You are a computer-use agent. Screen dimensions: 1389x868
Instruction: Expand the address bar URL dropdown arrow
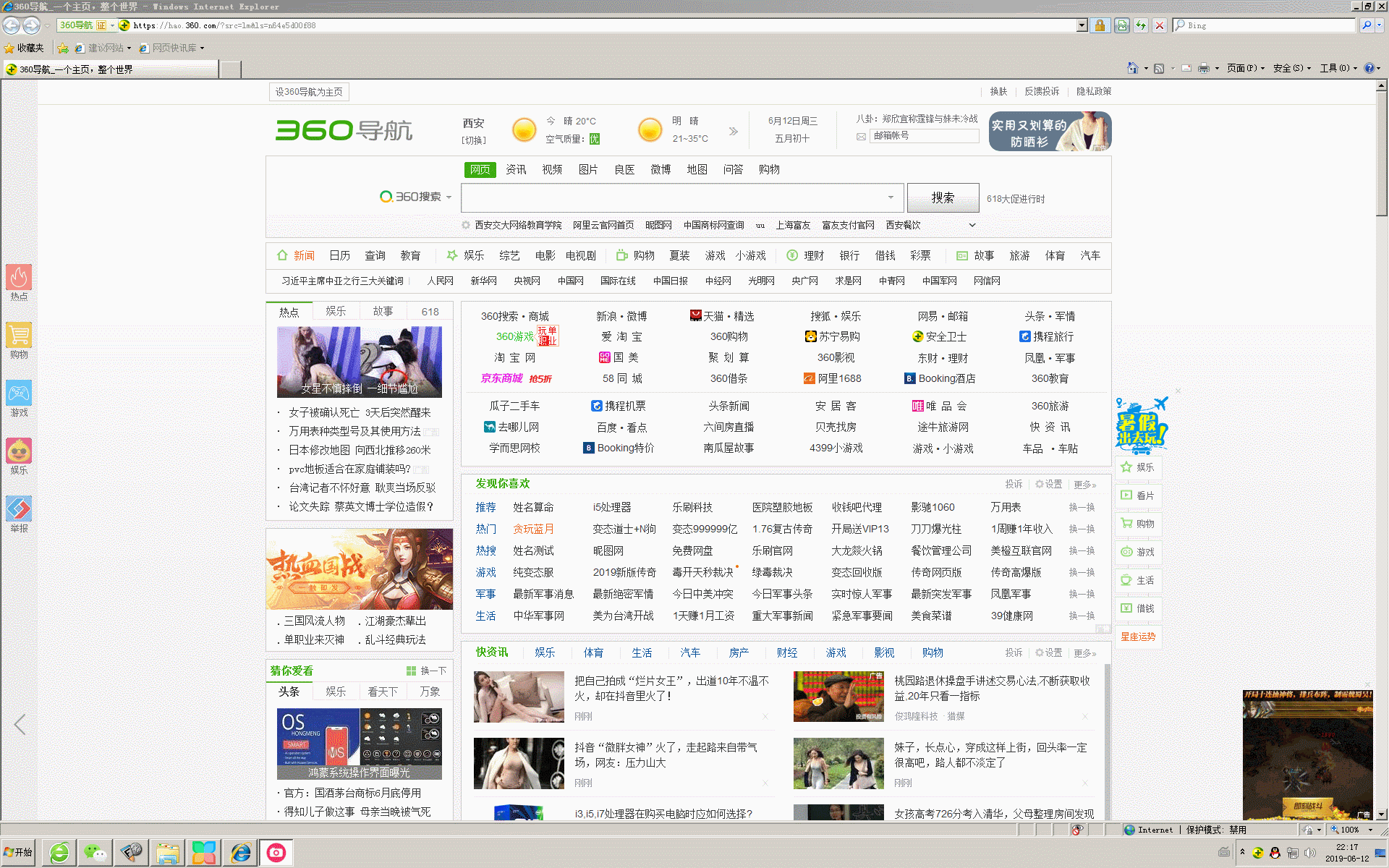coord(1082,25)
